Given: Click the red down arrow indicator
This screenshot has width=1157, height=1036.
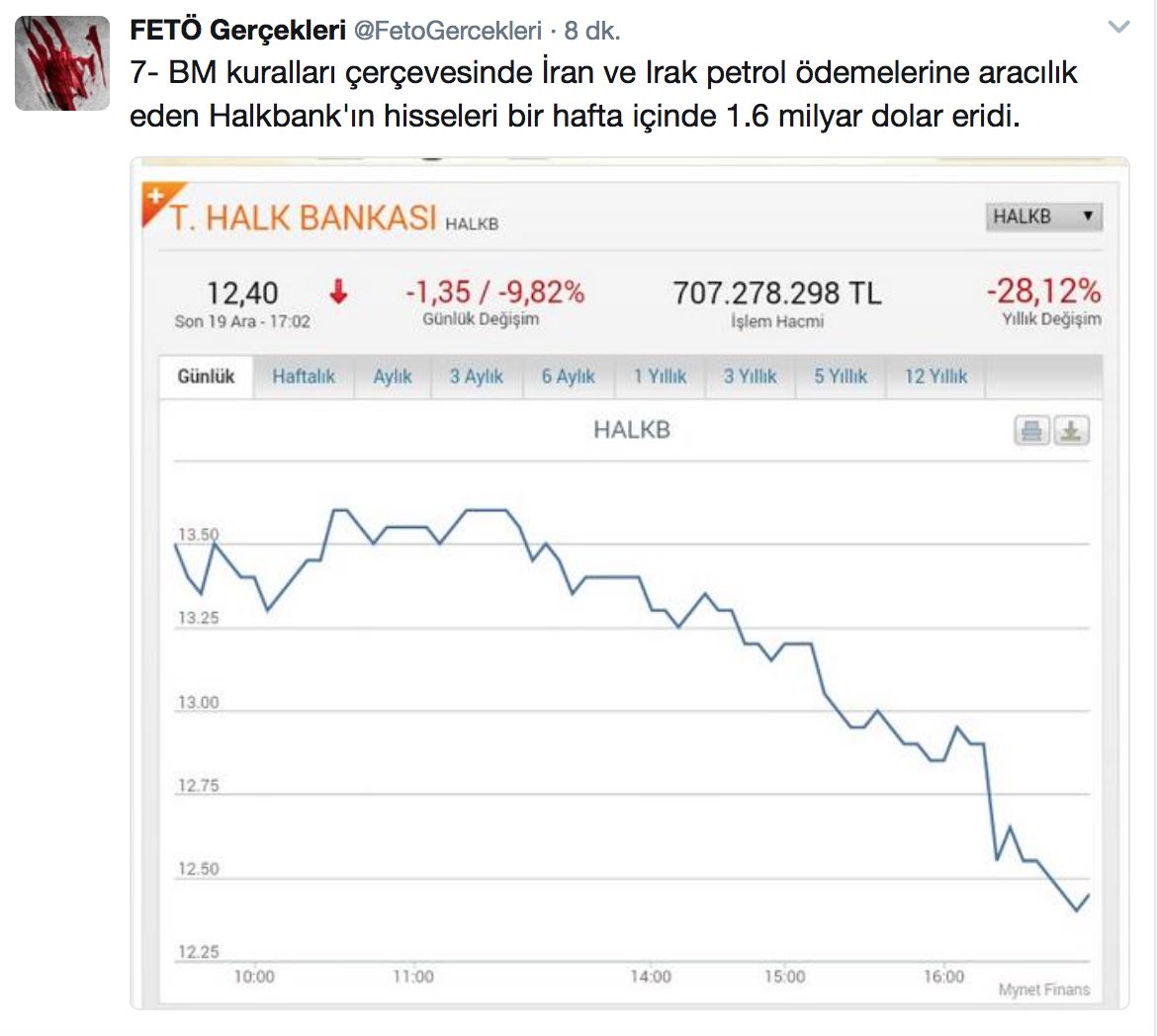Looking at the screenshot, I should [338, 292].
